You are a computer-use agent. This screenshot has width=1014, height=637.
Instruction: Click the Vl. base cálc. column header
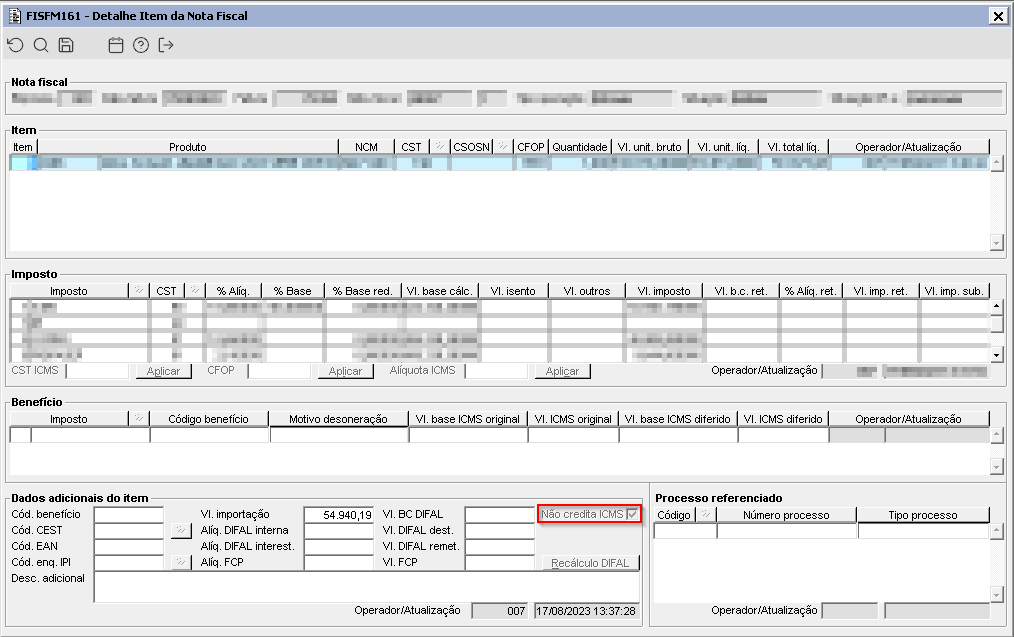pos(440,291)
